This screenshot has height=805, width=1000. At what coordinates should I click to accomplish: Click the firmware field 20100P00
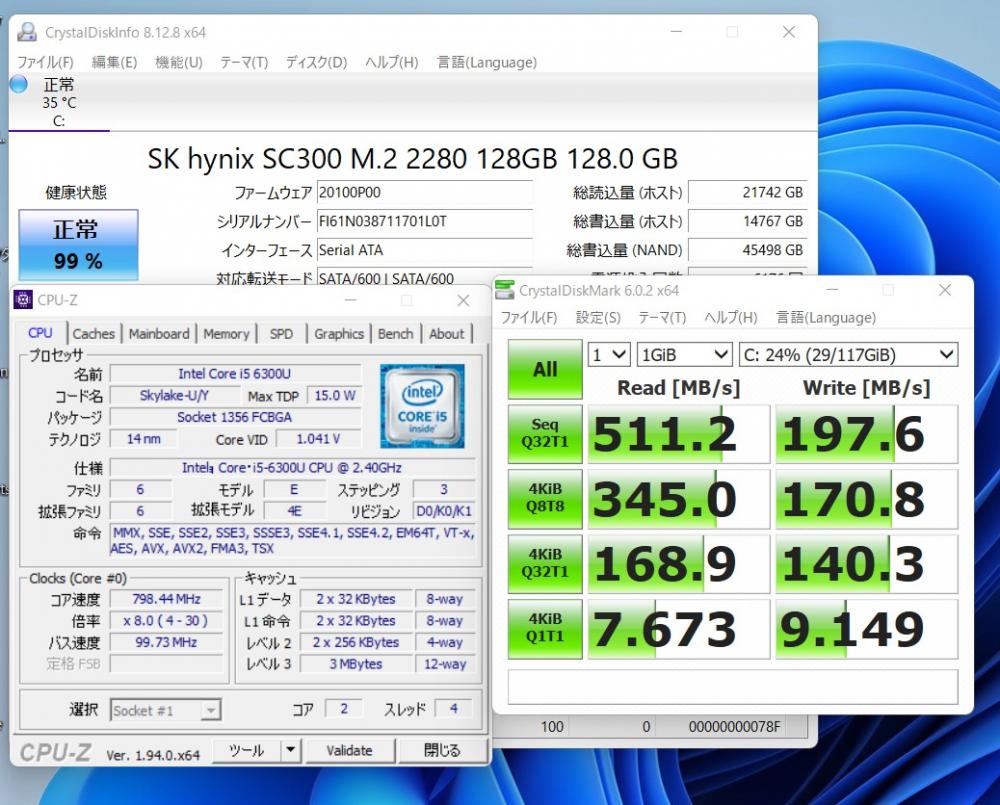pyautogui.click(x=425, y=193)
